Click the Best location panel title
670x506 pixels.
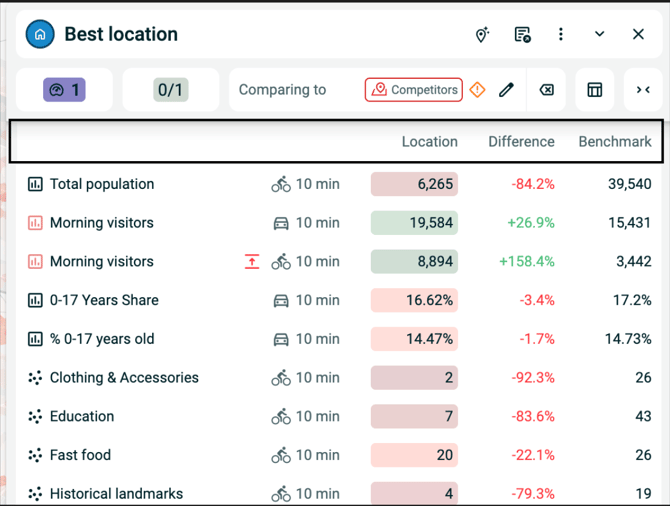point(121,34)
